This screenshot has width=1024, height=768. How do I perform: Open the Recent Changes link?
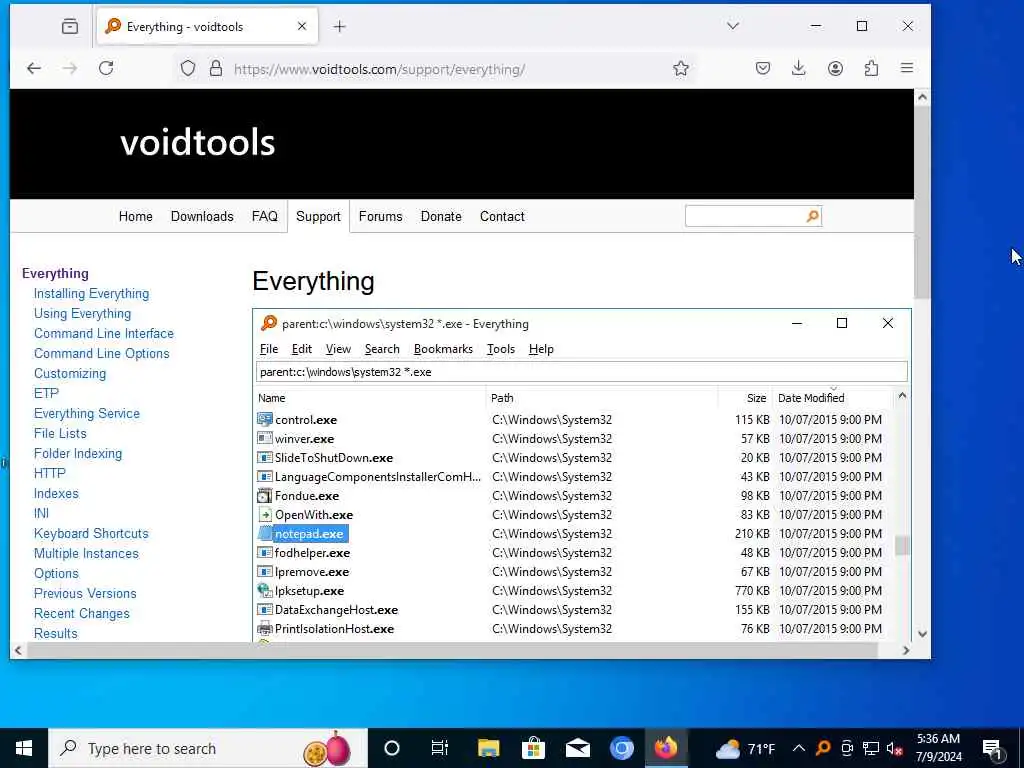pos(82,613)
